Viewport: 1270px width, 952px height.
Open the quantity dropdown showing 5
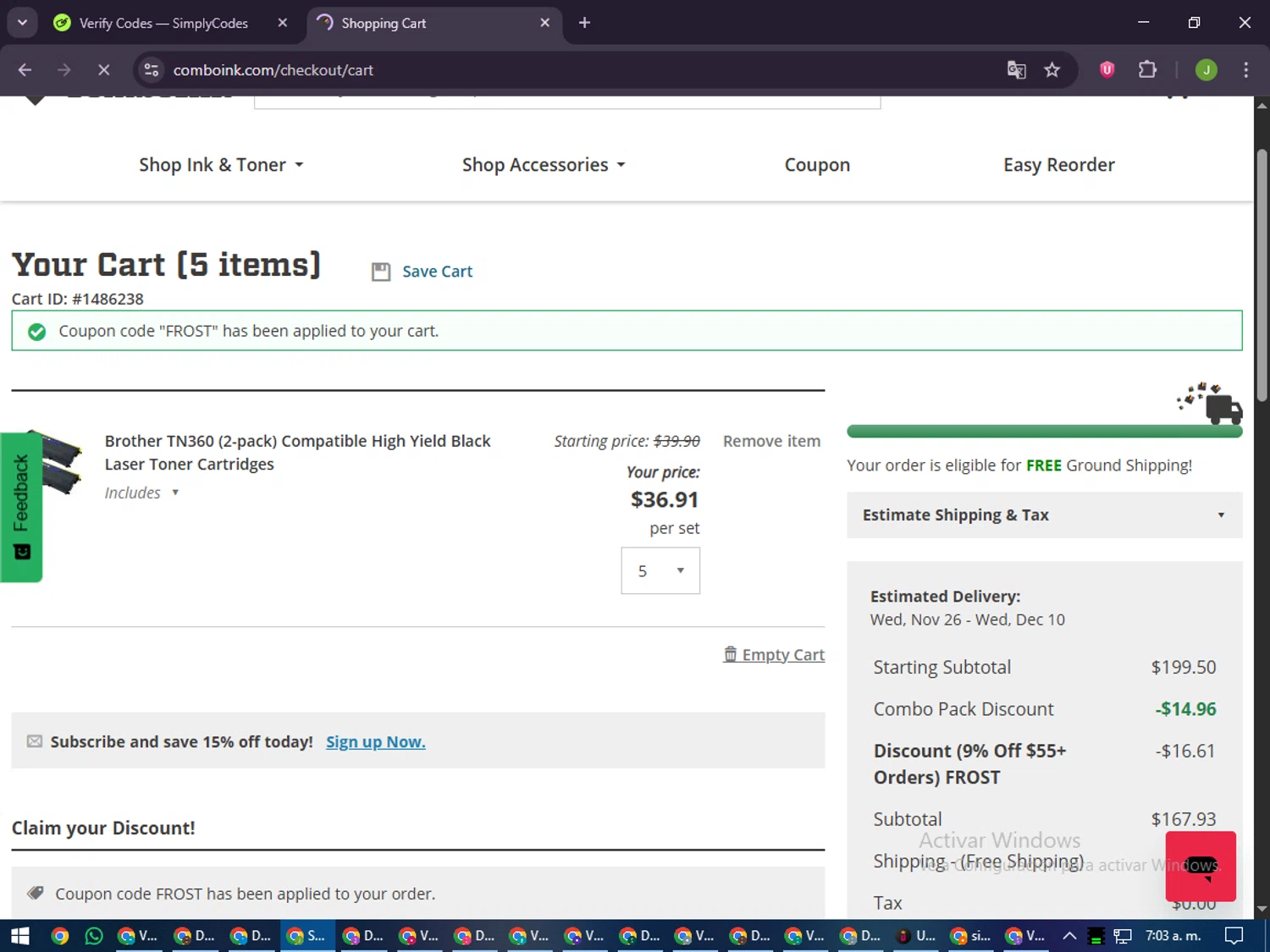tap(660, 570)
